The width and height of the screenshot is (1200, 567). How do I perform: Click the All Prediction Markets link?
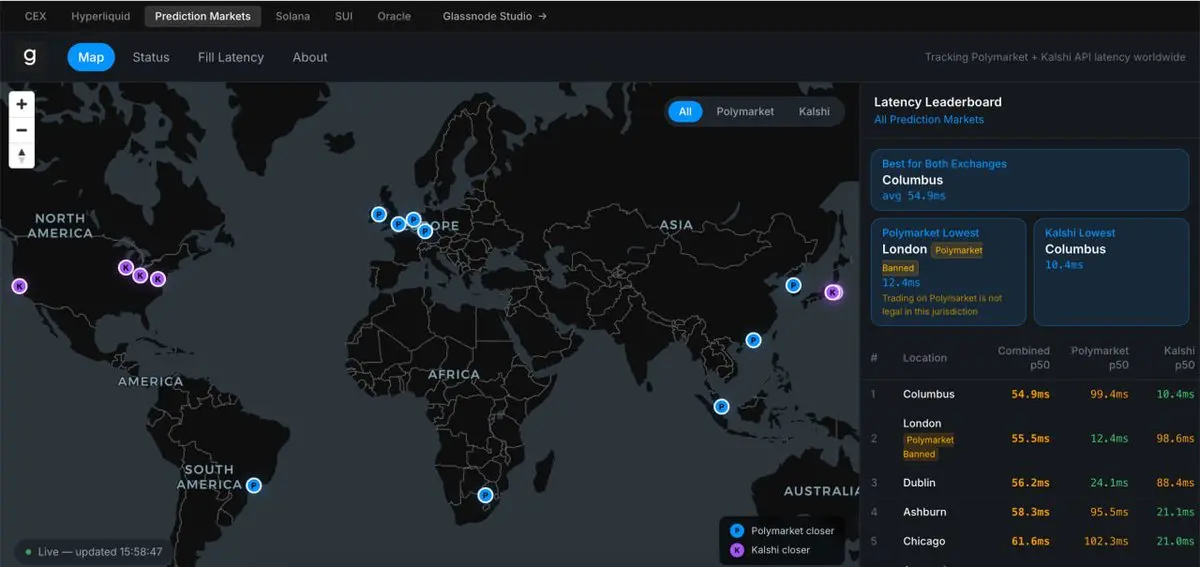pyautogui.click(x=929, y=119)
